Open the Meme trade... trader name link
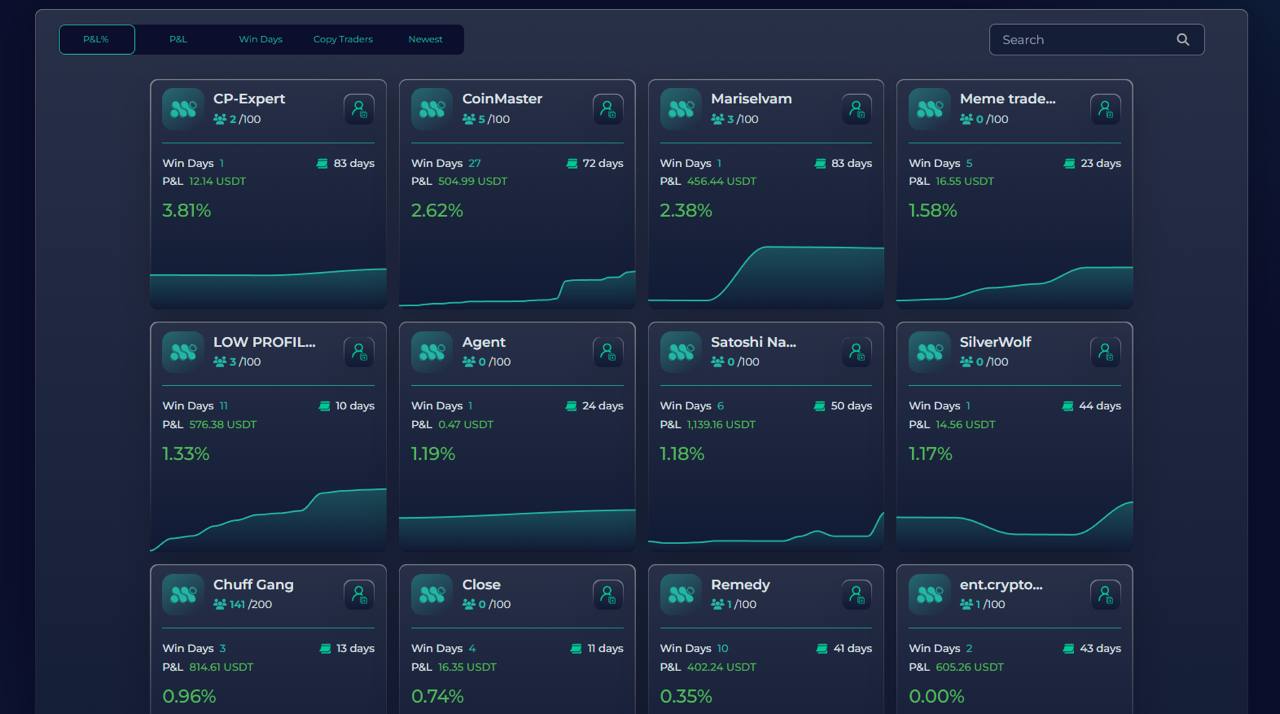Viewport: 1280px width, 714px height. tap(1007, 99)
